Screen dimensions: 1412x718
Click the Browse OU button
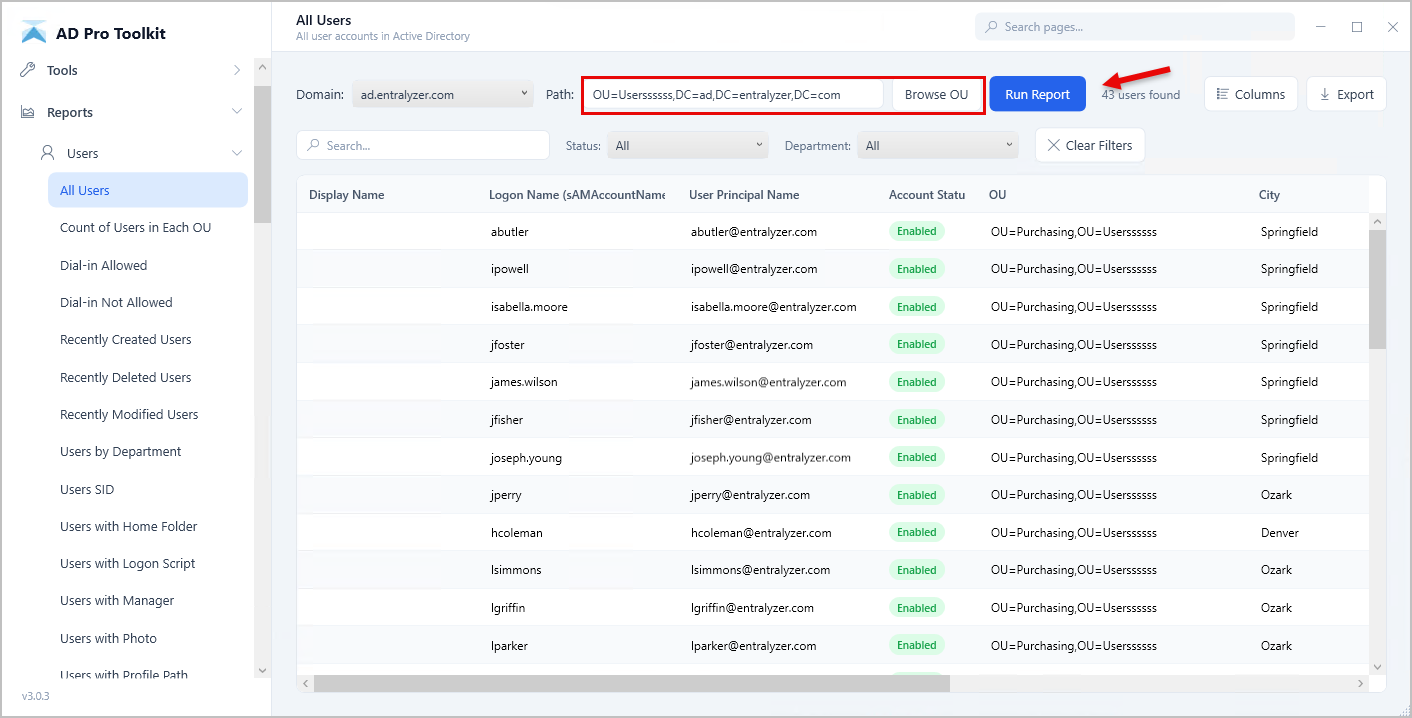coord(936,94)
